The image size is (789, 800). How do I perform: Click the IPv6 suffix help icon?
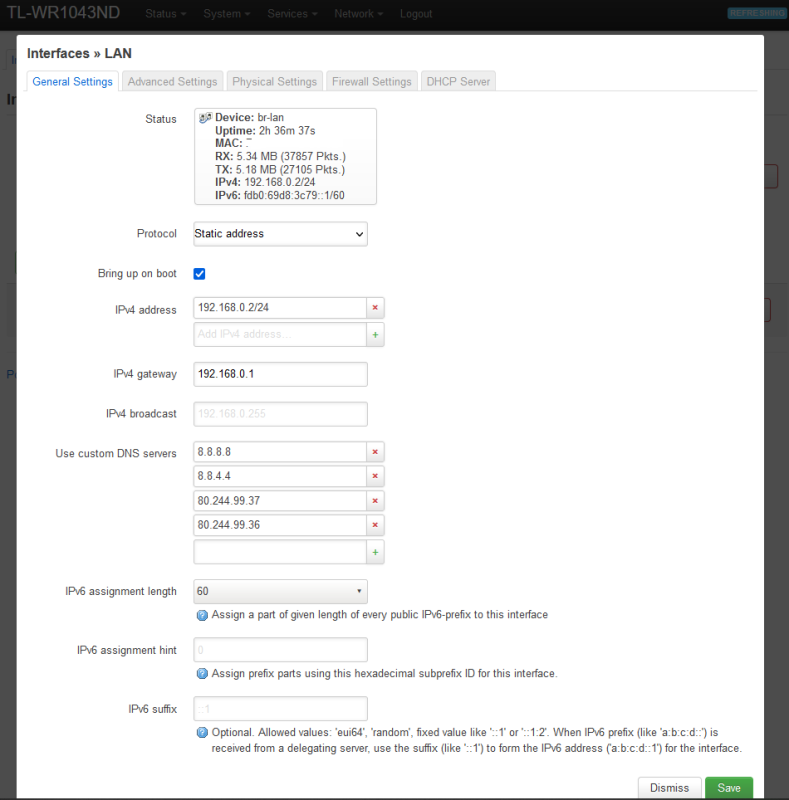point(202,733)
